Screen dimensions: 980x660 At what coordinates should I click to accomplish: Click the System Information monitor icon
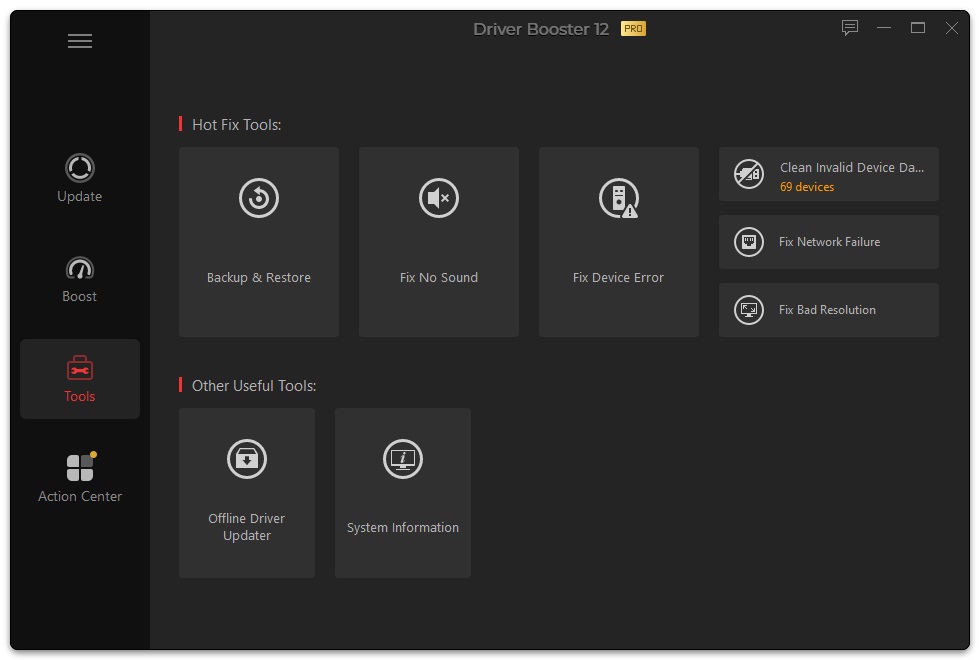click(x=402, y=459)
